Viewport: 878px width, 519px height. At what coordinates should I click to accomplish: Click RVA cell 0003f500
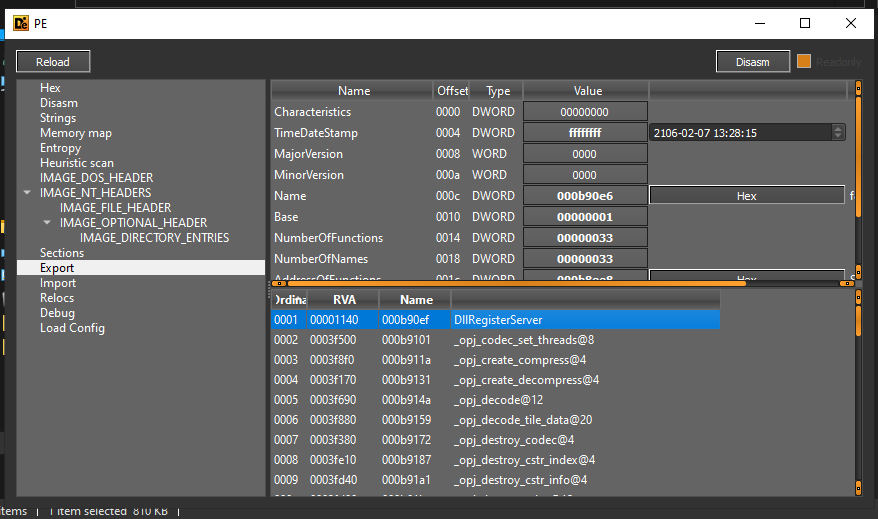[333, 340]
